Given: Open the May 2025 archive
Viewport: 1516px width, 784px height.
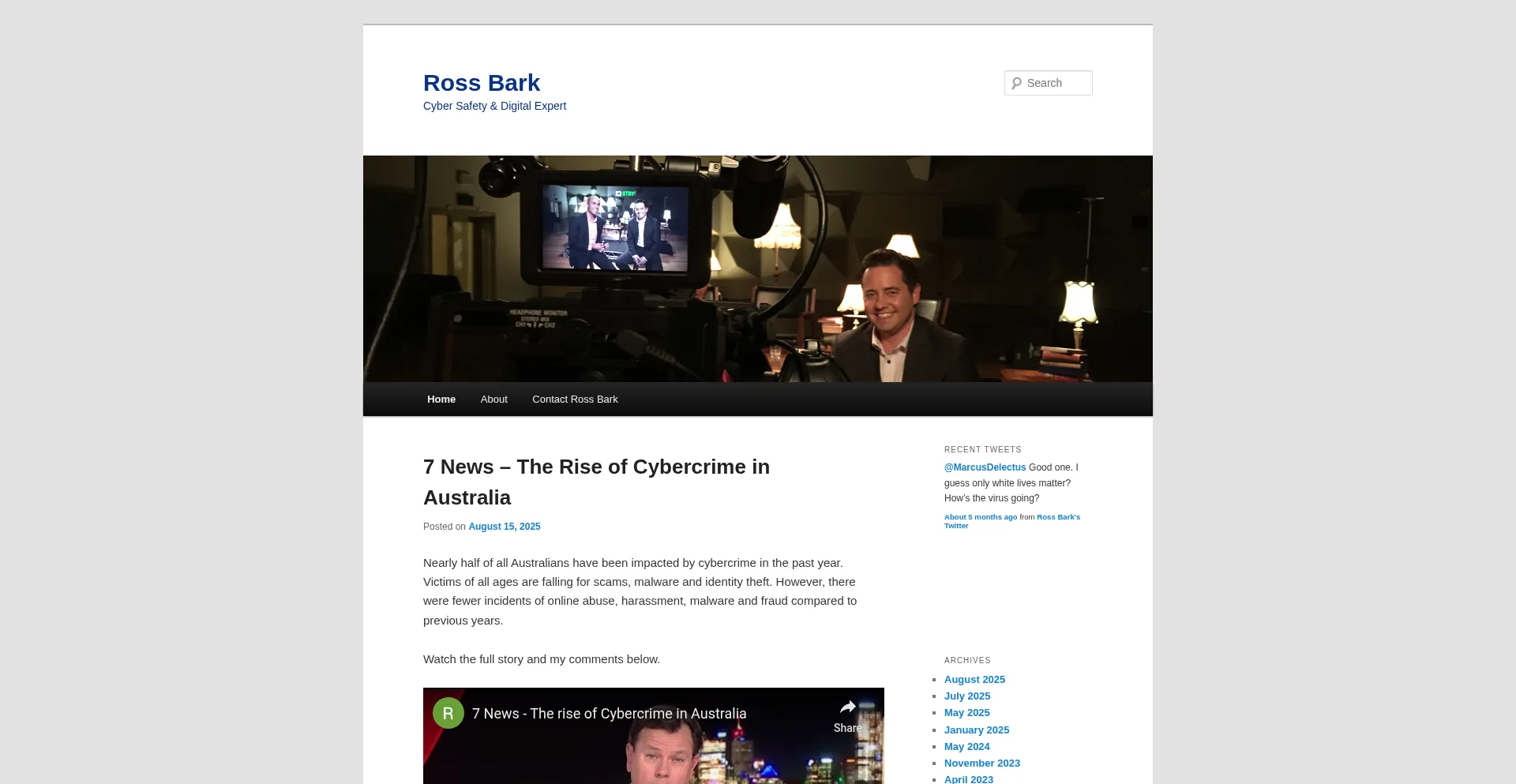Looking at the screenshot, I should pyautogui.click(x=967, y=713).
